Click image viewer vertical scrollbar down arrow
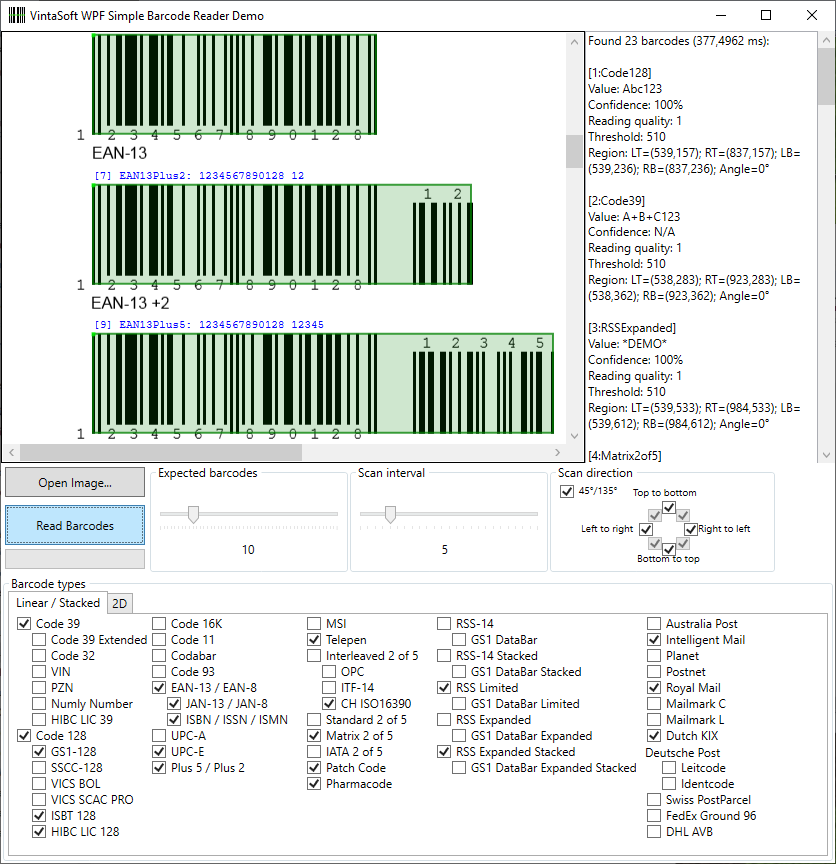 coord(574,436)
